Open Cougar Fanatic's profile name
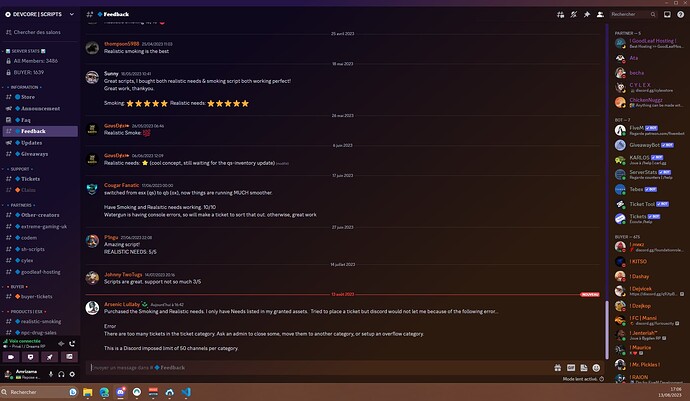 coord(121,185)
